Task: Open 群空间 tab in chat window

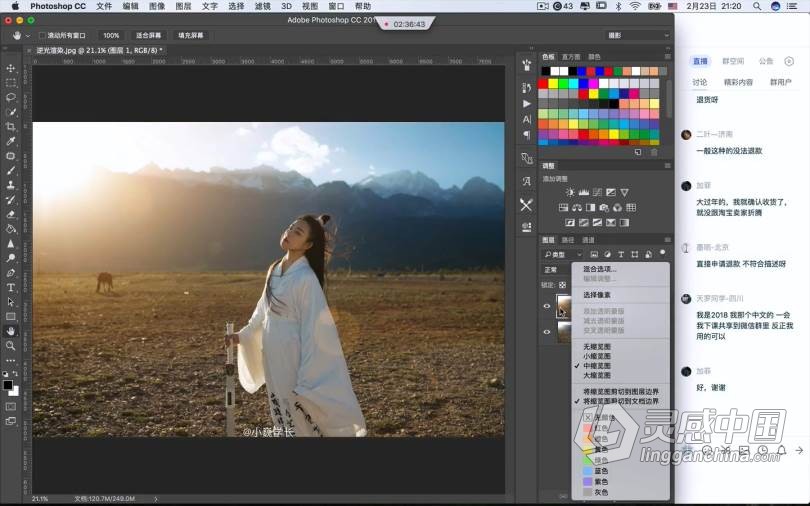Action: [x=733, y=61]
